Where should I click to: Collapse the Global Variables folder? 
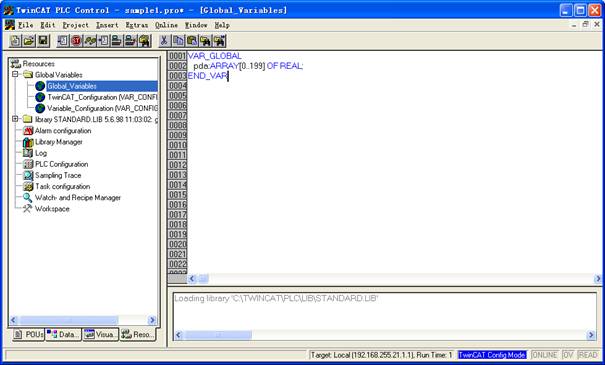click(x=15, y=74)
